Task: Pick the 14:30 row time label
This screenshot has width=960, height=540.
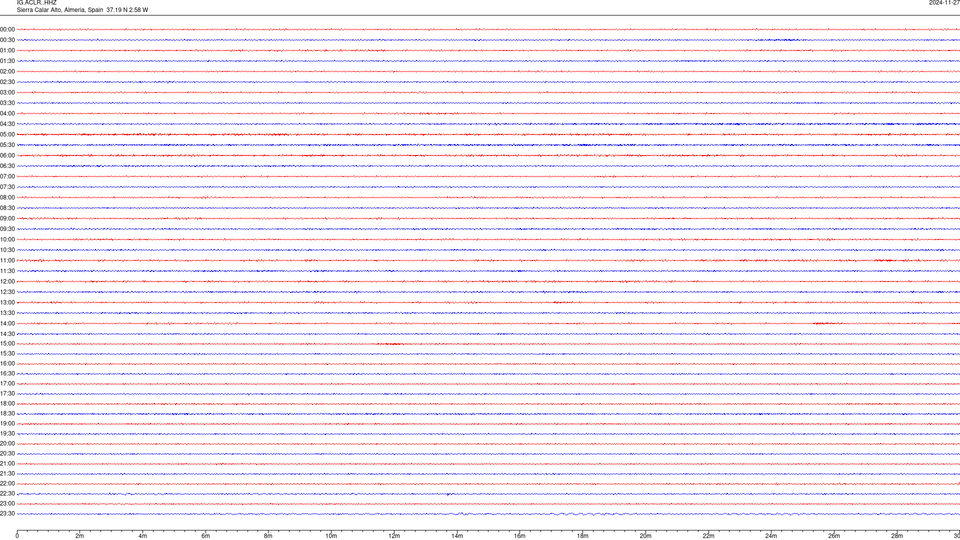Action: tap(7, 334)
